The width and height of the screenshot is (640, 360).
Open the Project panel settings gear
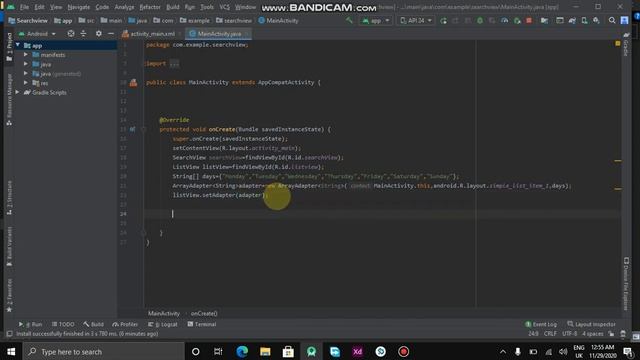coord(98,33)
